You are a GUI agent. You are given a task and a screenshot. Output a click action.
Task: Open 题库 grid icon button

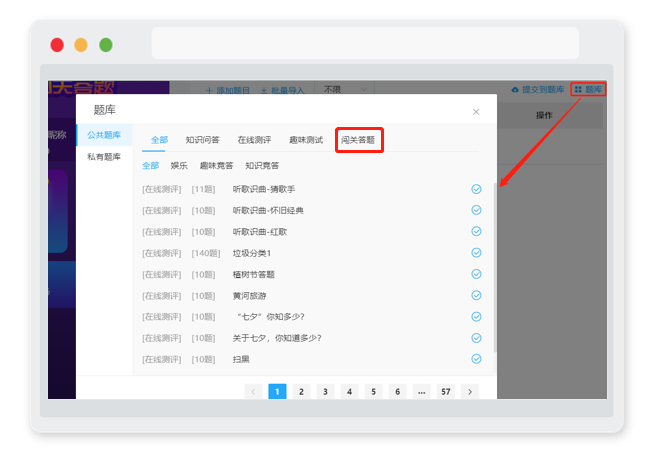(x=588, y=89)
